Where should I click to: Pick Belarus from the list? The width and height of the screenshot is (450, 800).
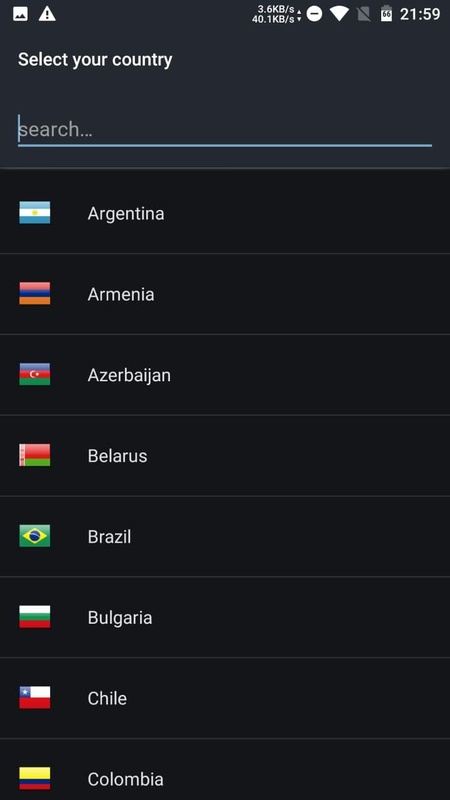[225, 456]
